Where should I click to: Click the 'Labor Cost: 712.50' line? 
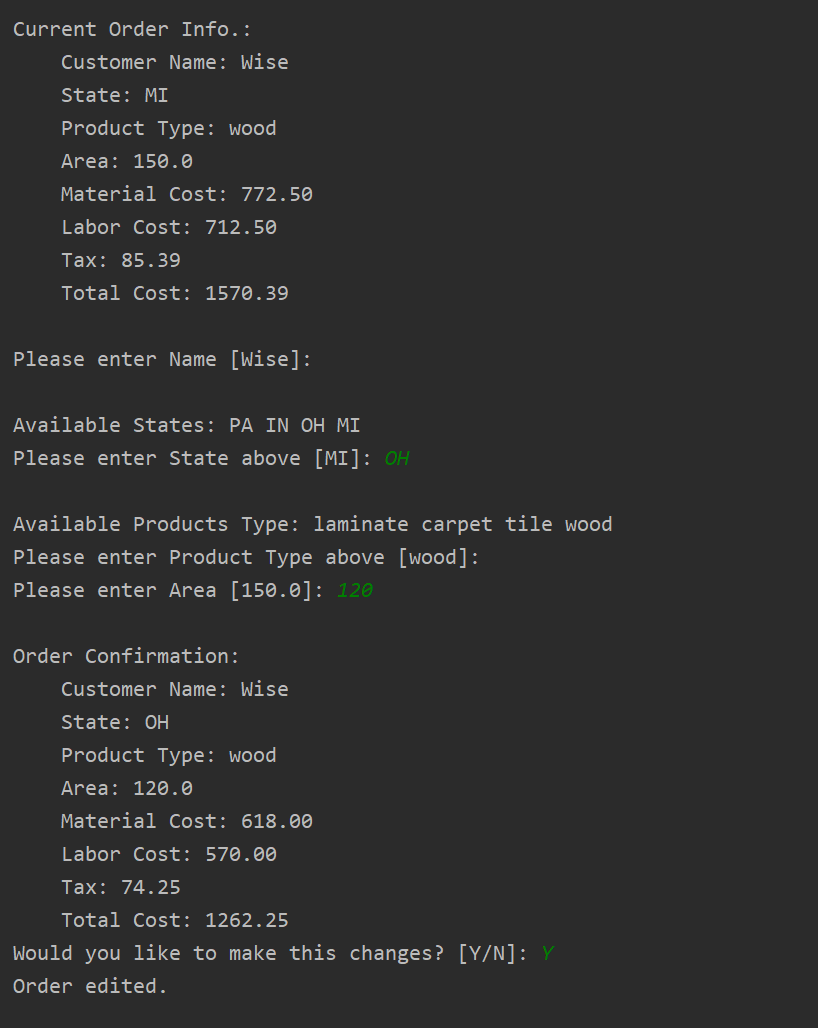(x=168, y=227)
